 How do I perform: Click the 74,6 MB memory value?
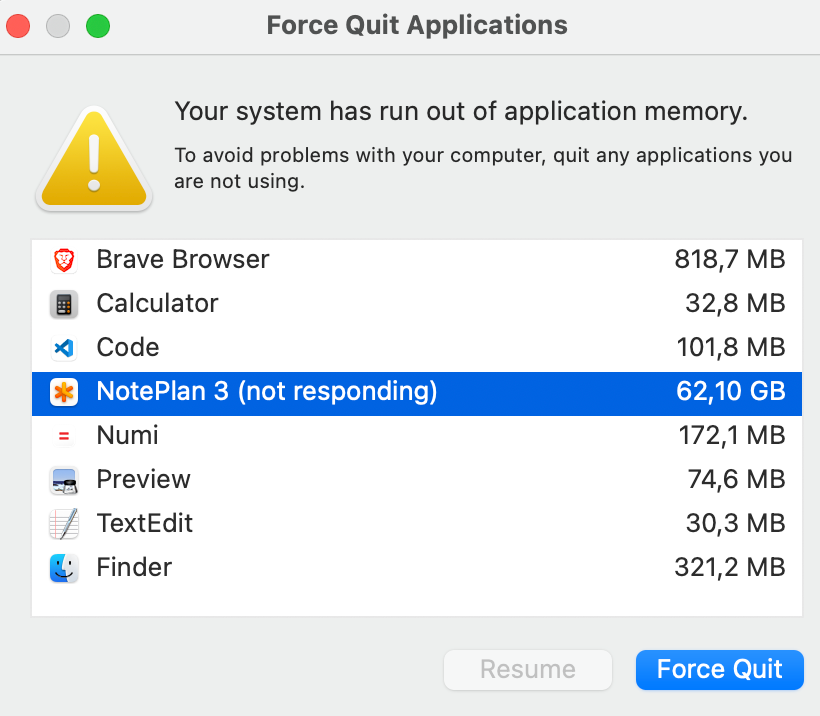tap(736, 479)
